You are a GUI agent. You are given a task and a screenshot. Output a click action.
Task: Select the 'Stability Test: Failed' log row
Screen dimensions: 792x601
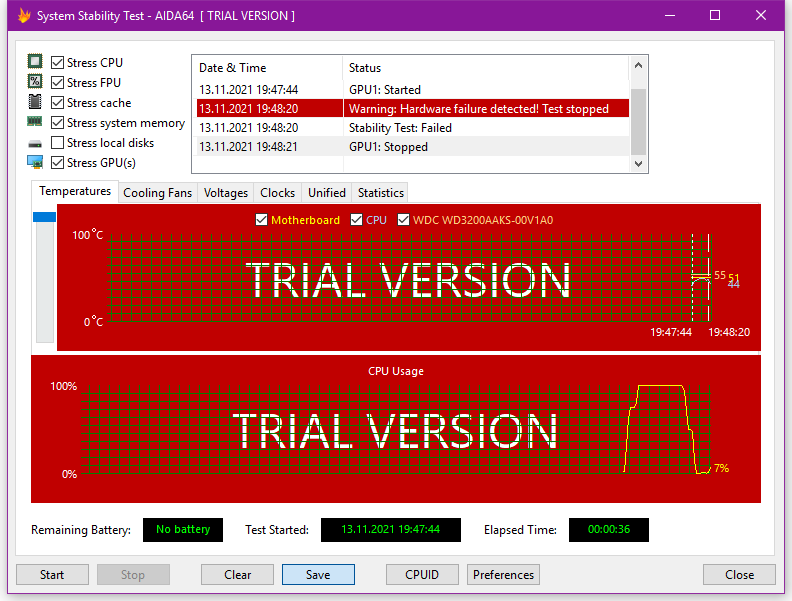413,128
